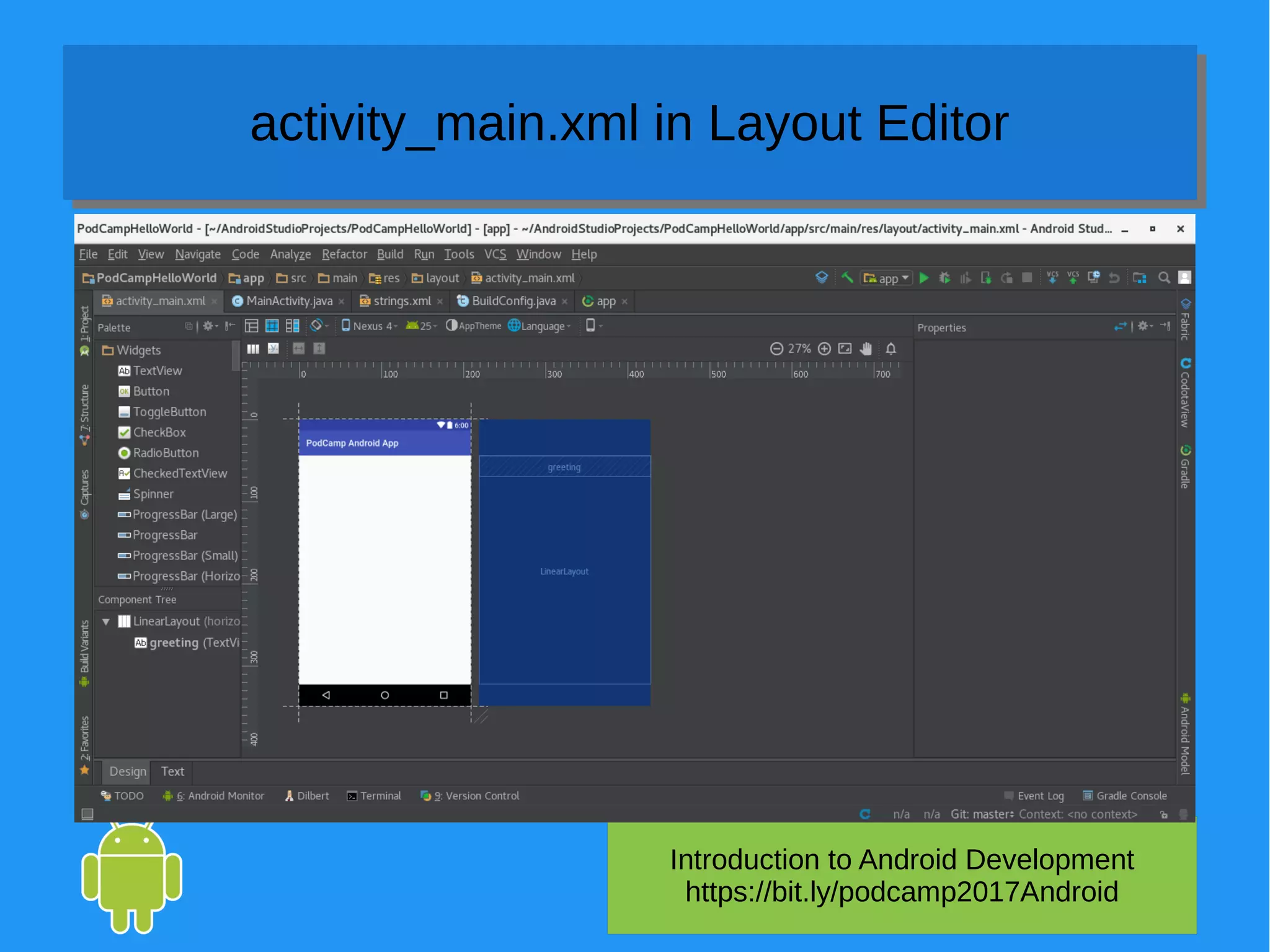Open the Palette settings gear dropdown
The height and width of the screenshot is (952, 1270).
click(x=210, y=326)
